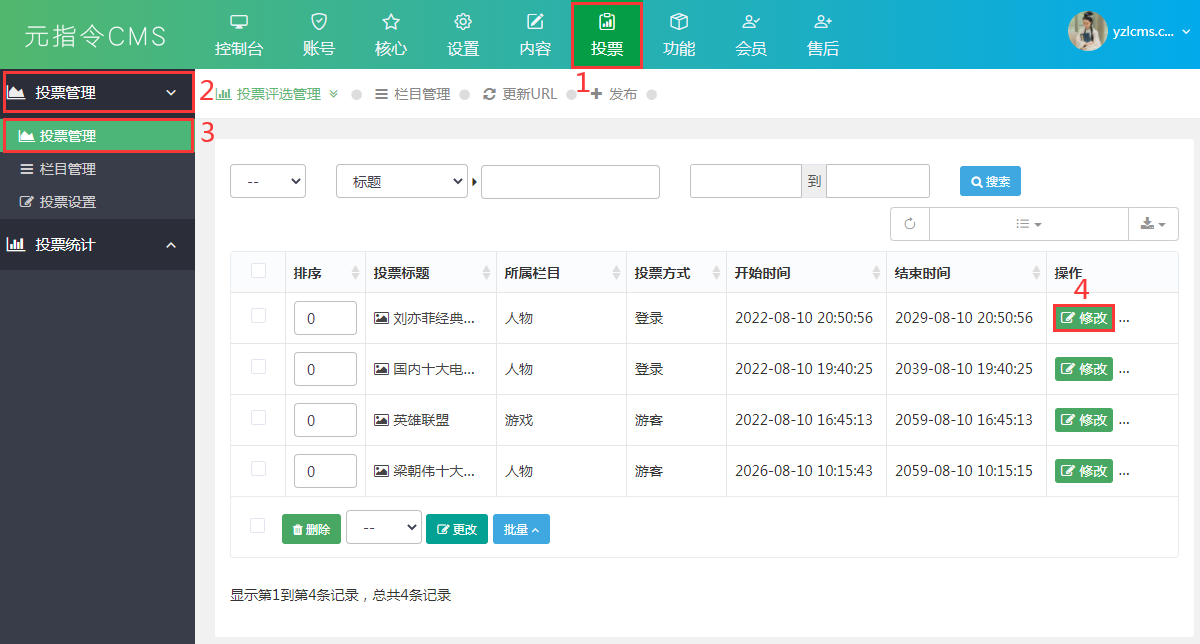
Task: Open the 内容 edit icon
Action: coord(536,21)
